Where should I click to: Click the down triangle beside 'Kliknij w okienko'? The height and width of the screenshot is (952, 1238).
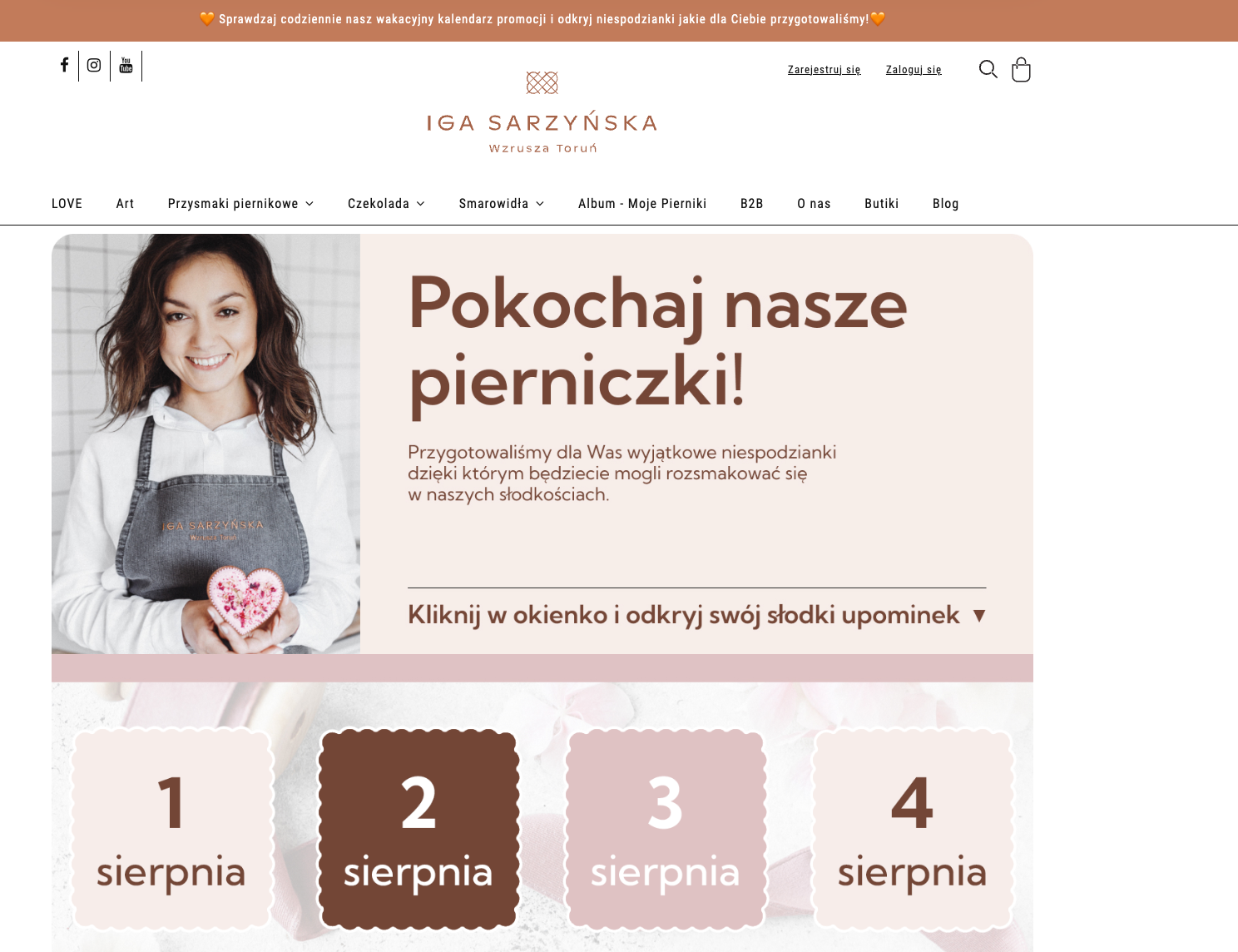(979, 616)
